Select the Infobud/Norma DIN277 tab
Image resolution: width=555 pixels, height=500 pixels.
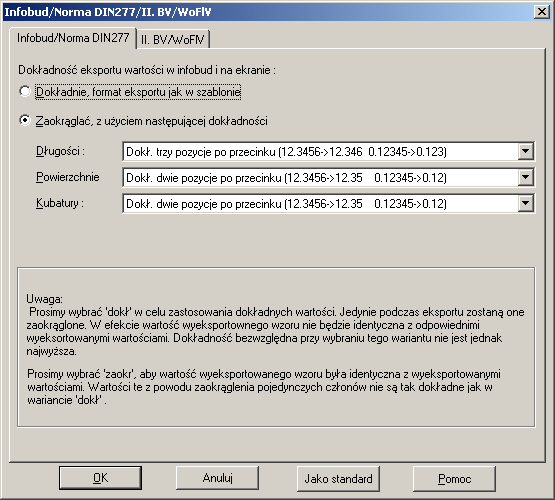(73, 38)
